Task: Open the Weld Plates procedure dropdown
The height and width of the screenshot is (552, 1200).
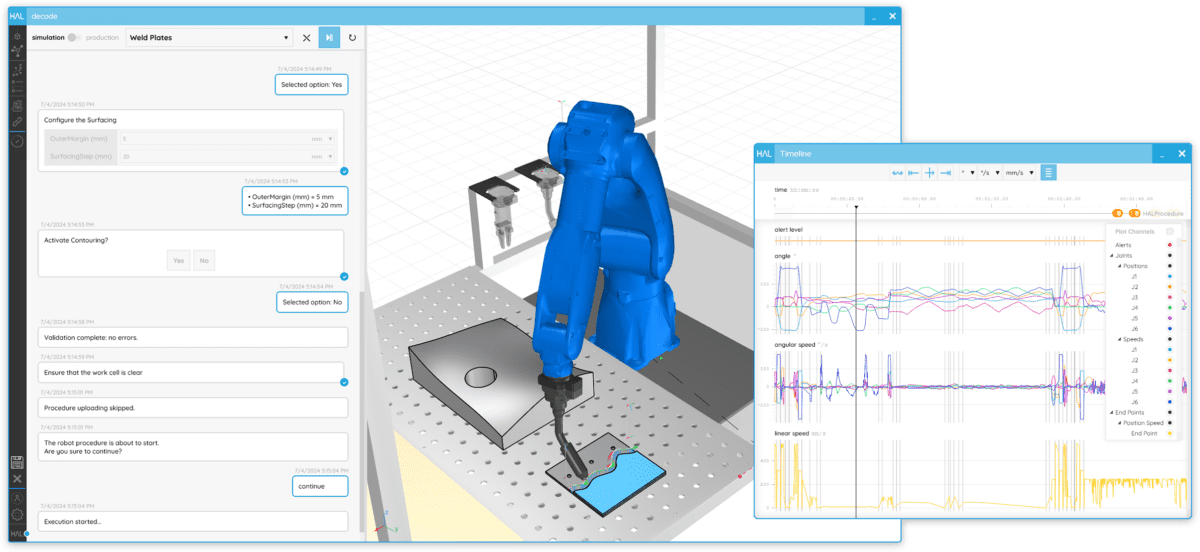Action: tap(208, 38)
